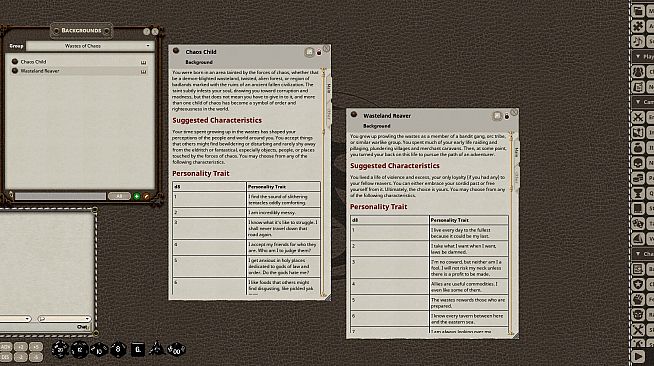The width and height of the screenshot is (654, 366).
Task: Click help button on Backgrounds window
Action: (146, 31)
